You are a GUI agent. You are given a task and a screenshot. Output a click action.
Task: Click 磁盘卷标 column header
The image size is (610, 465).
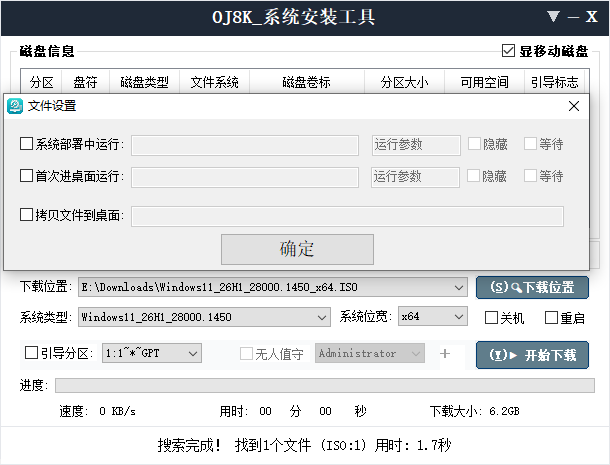coord(307,82)
